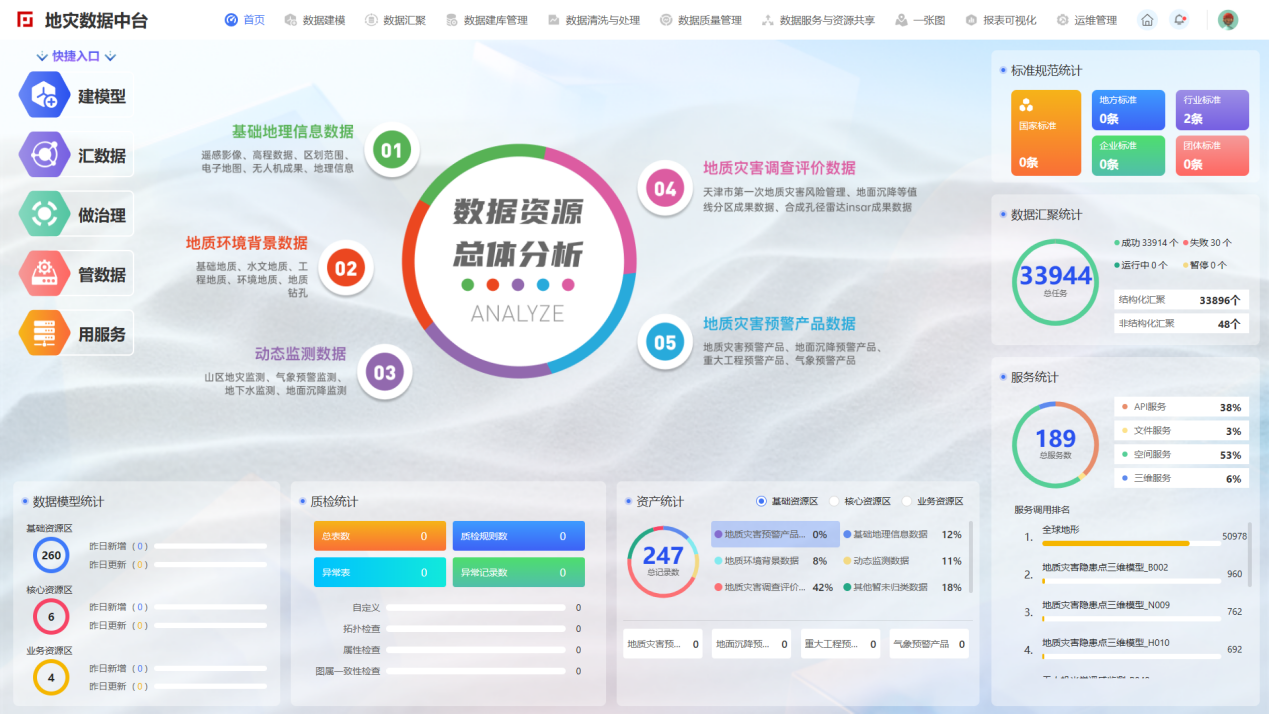Open the 数据建模 menu

coord(315,20)
